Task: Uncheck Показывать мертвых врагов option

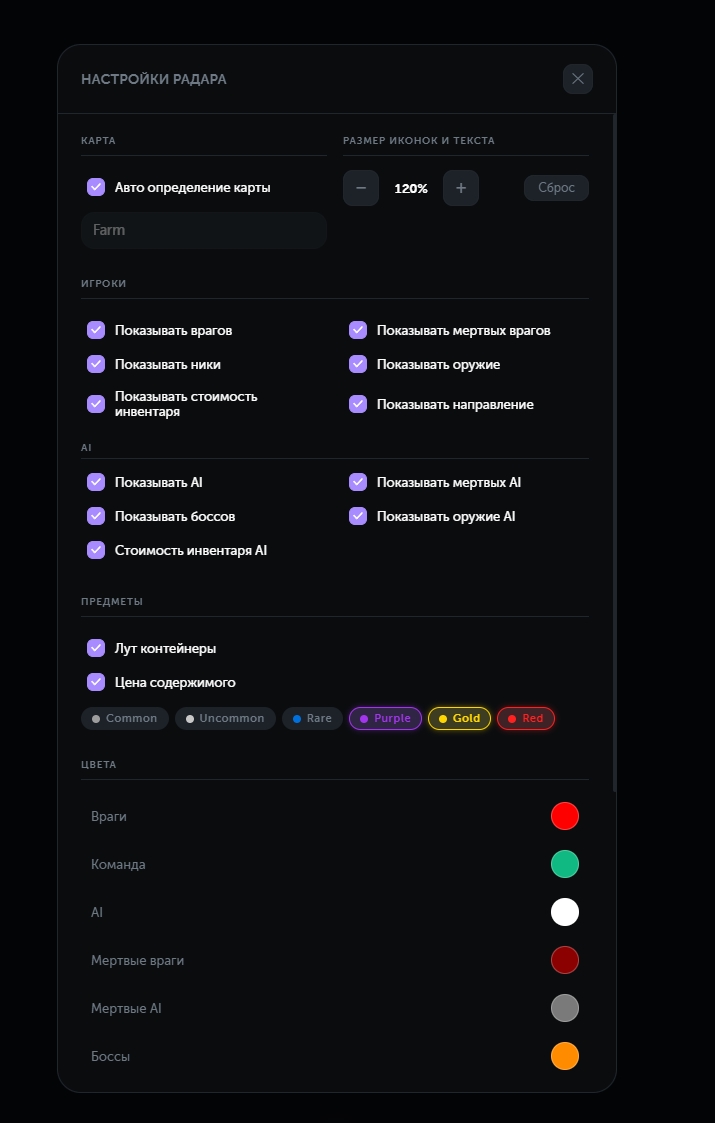Action: [358, 330]
